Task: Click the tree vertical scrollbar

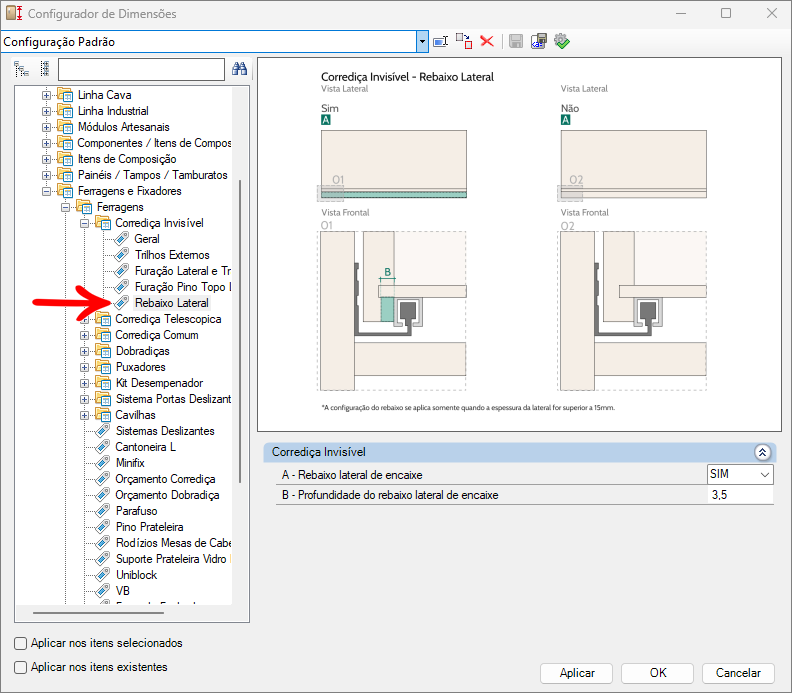Action: pos(240,331)
